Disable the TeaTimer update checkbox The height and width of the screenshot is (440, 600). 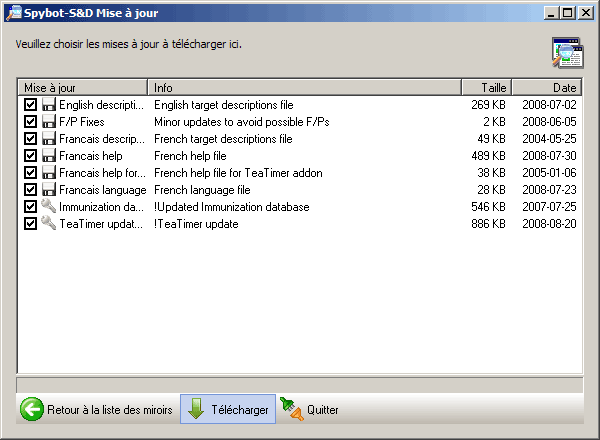[30, 224]
